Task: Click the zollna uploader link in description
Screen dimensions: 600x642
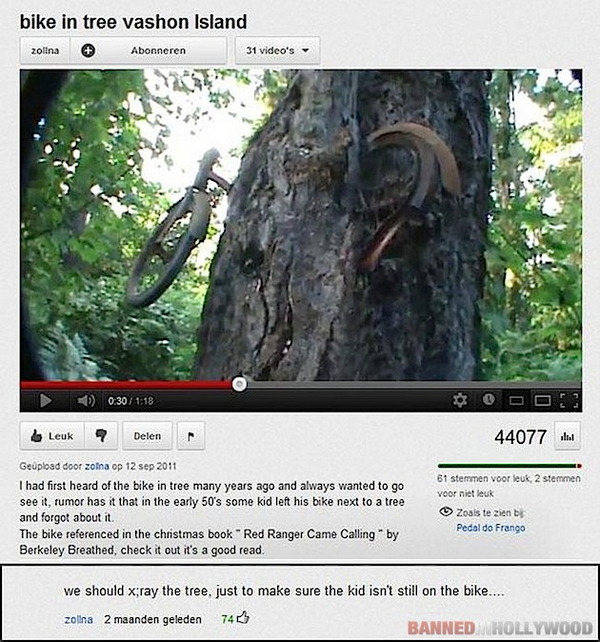Action: pyautogui.click(x=97, y=466)
